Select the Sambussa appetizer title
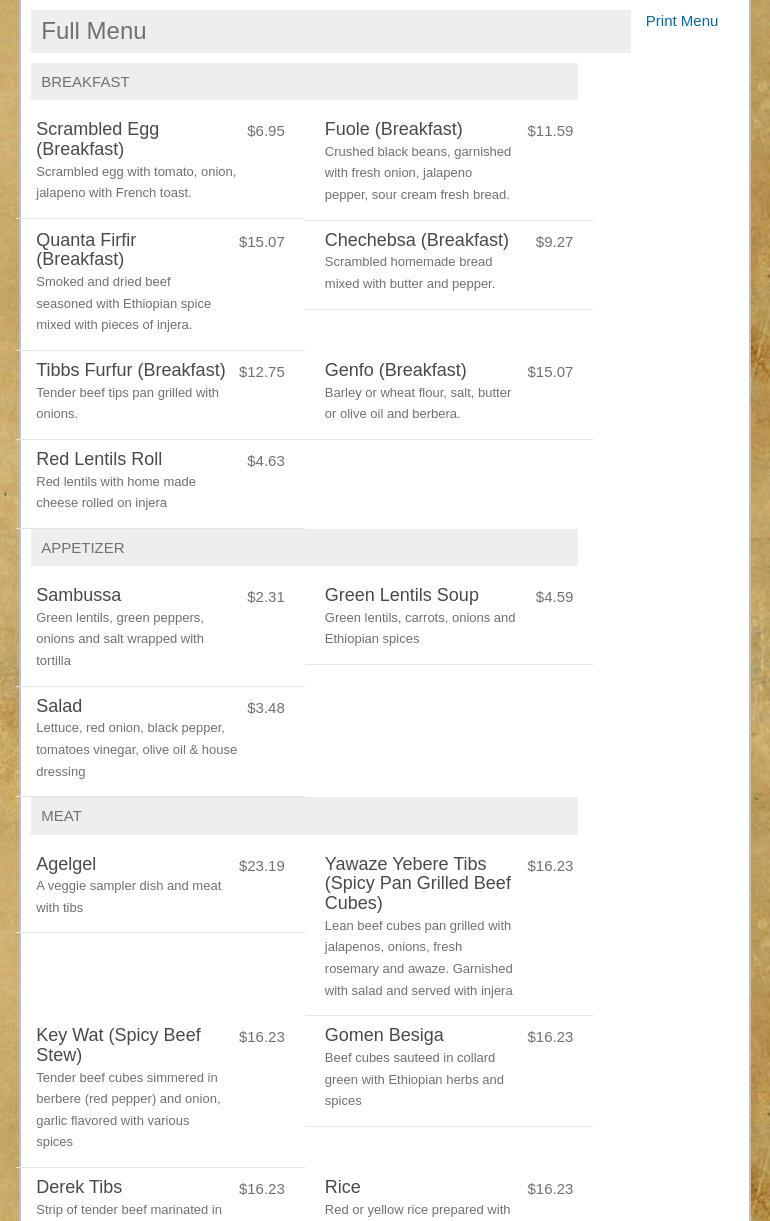 78,595
